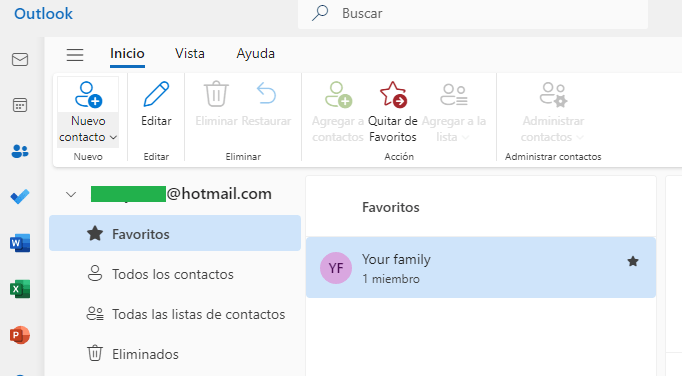This screenshot has height=376, width=682.
Task: Collapse the hotmail.com account folder chevron
Action: pyautogui.click(x=71, y=194)
